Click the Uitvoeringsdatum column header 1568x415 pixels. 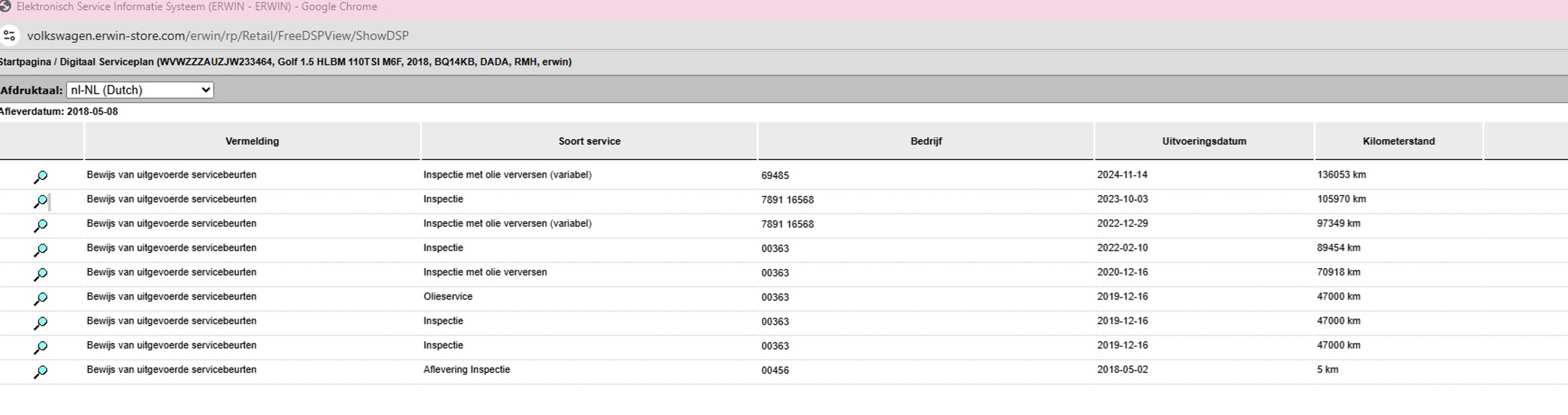[x=1204, y=141]
